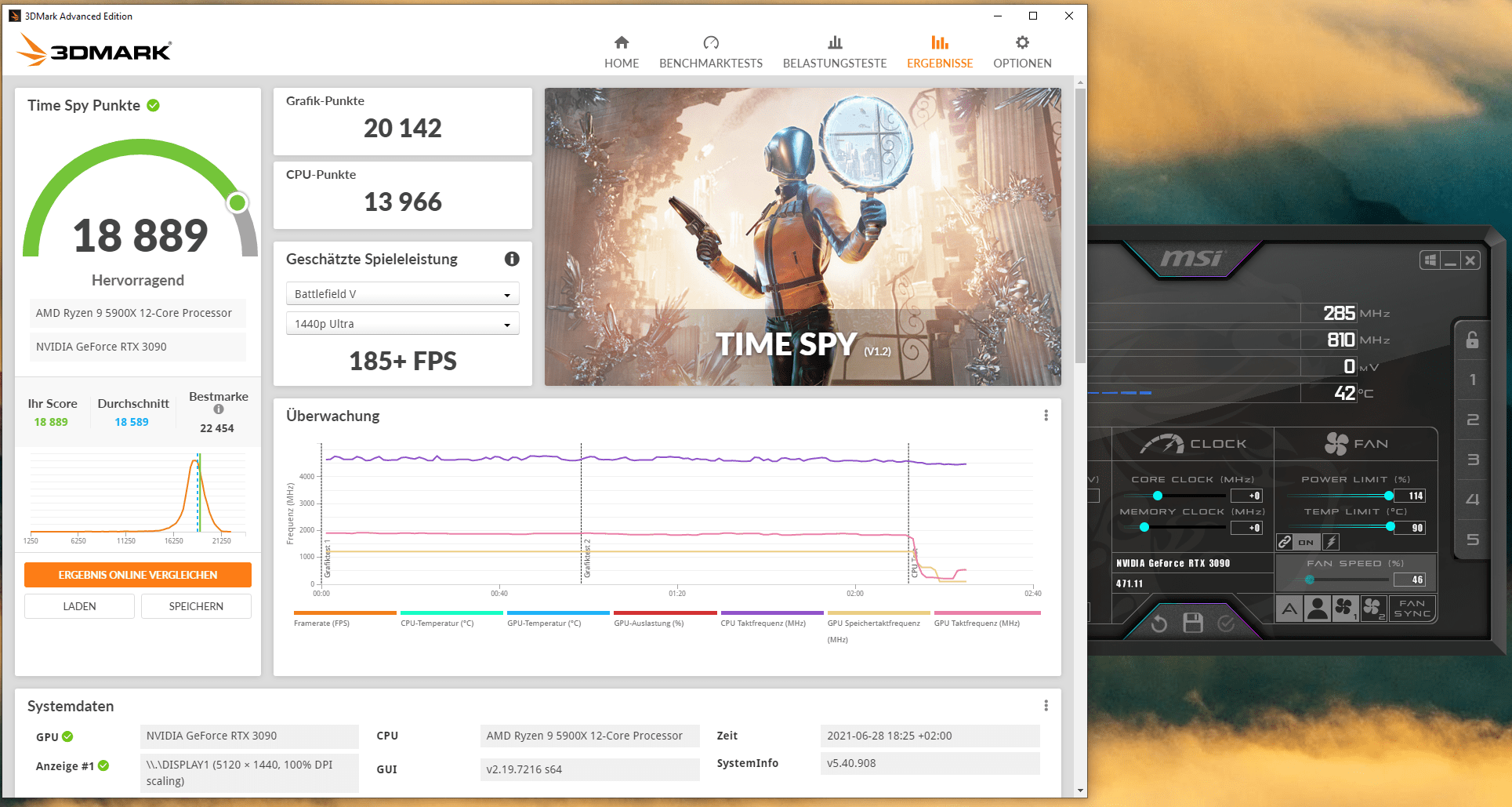Click the Power Limit value field
Image resolution: width=1512 pixels, height=807 pixels.
coord(1409,496)
